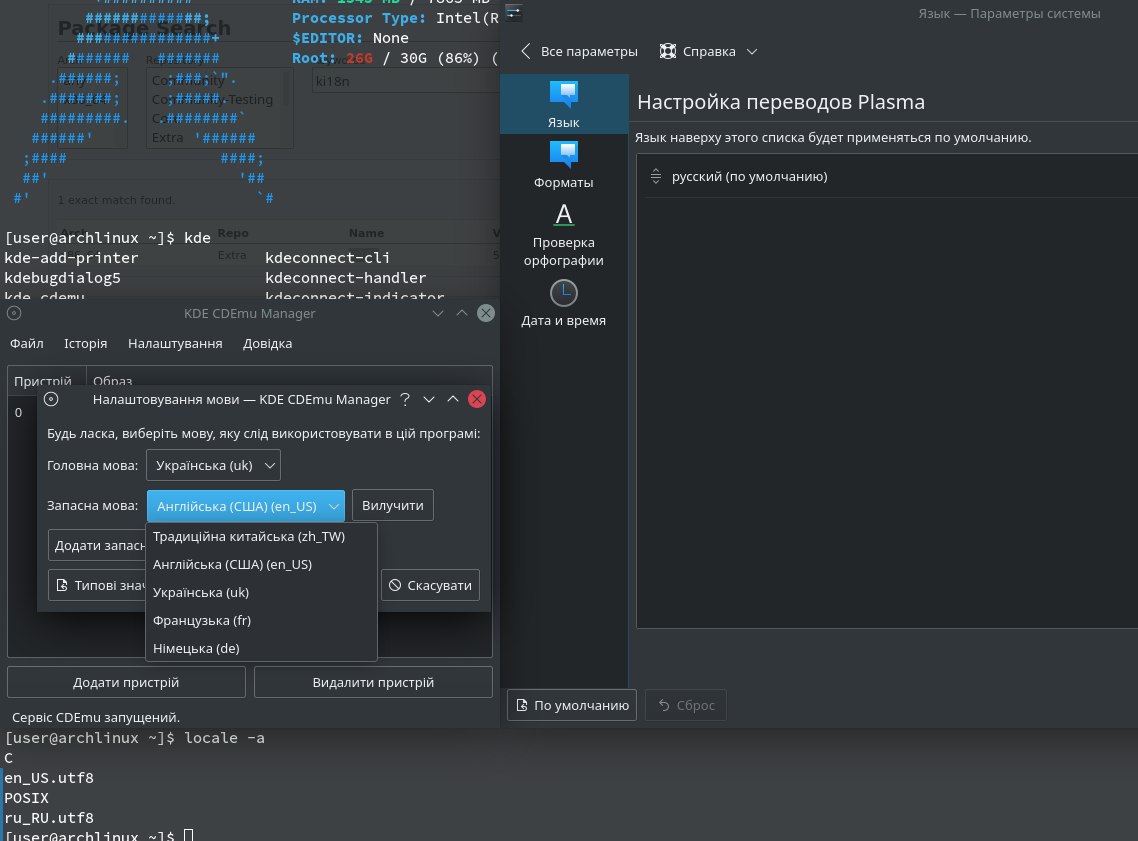
Task: Click the Сброс reset button
Action: 686,705
